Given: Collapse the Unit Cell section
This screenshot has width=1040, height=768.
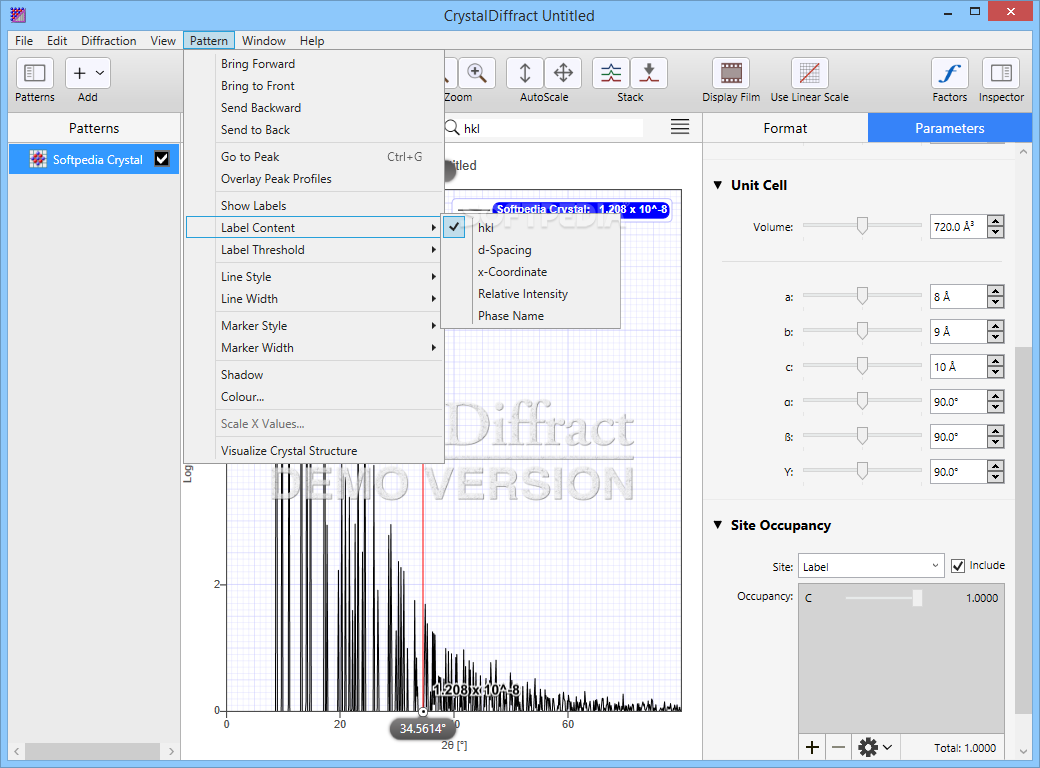Looking at the screenshot, I should coord(718,185).
